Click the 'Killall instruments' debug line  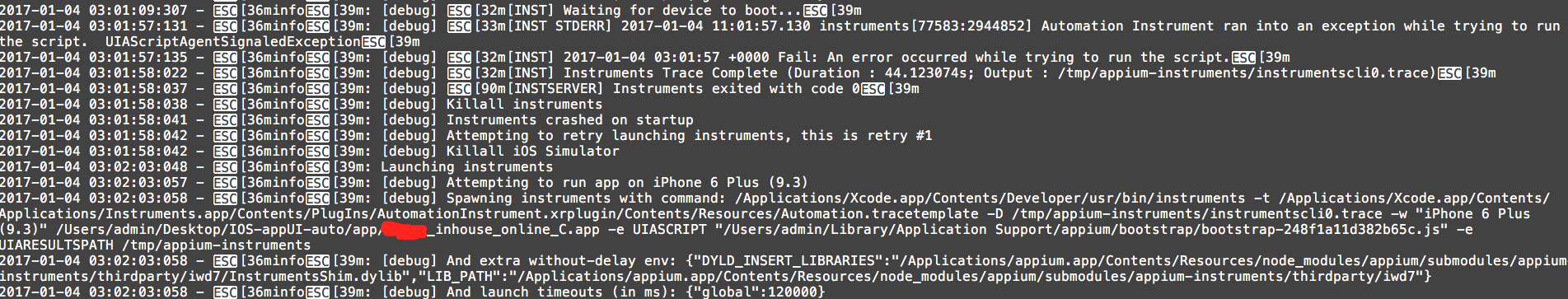(x=524, y=105)
